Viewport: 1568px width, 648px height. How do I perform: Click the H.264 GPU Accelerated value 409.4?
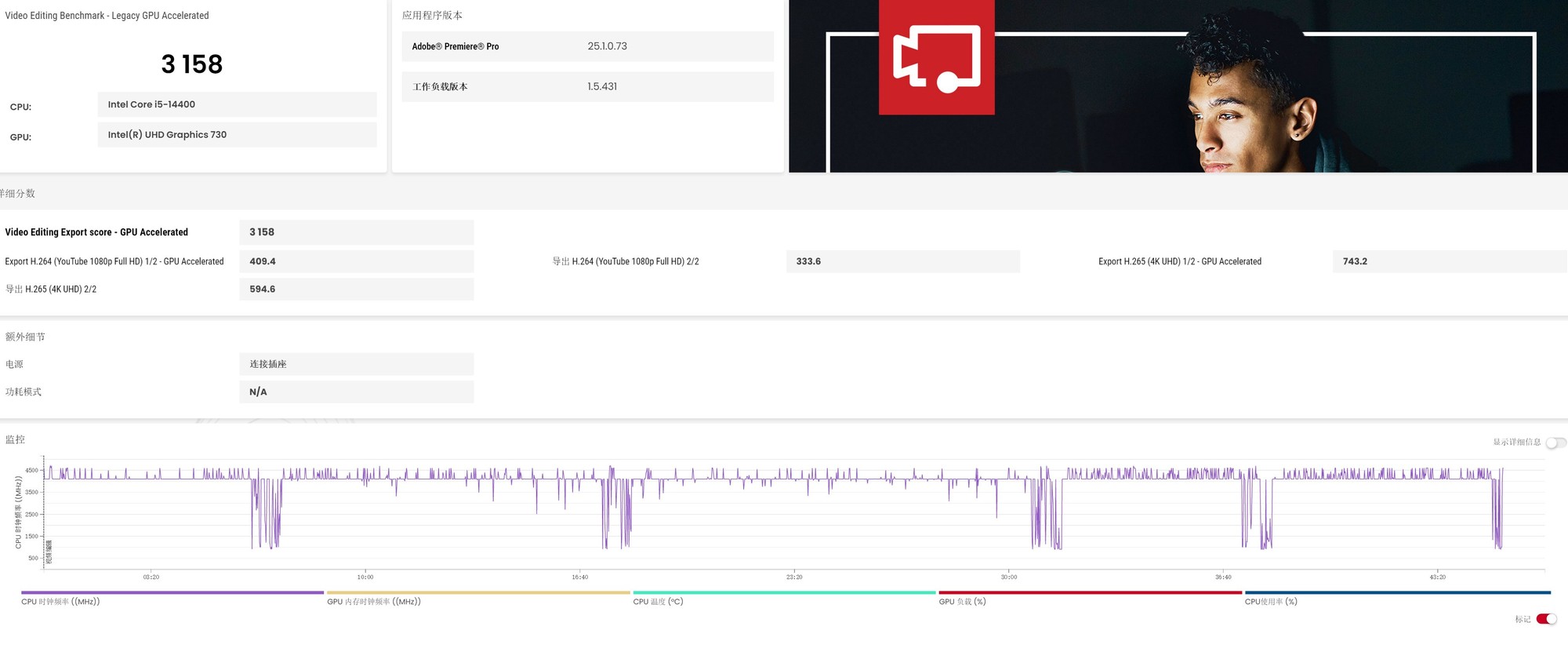coord(356,261)
